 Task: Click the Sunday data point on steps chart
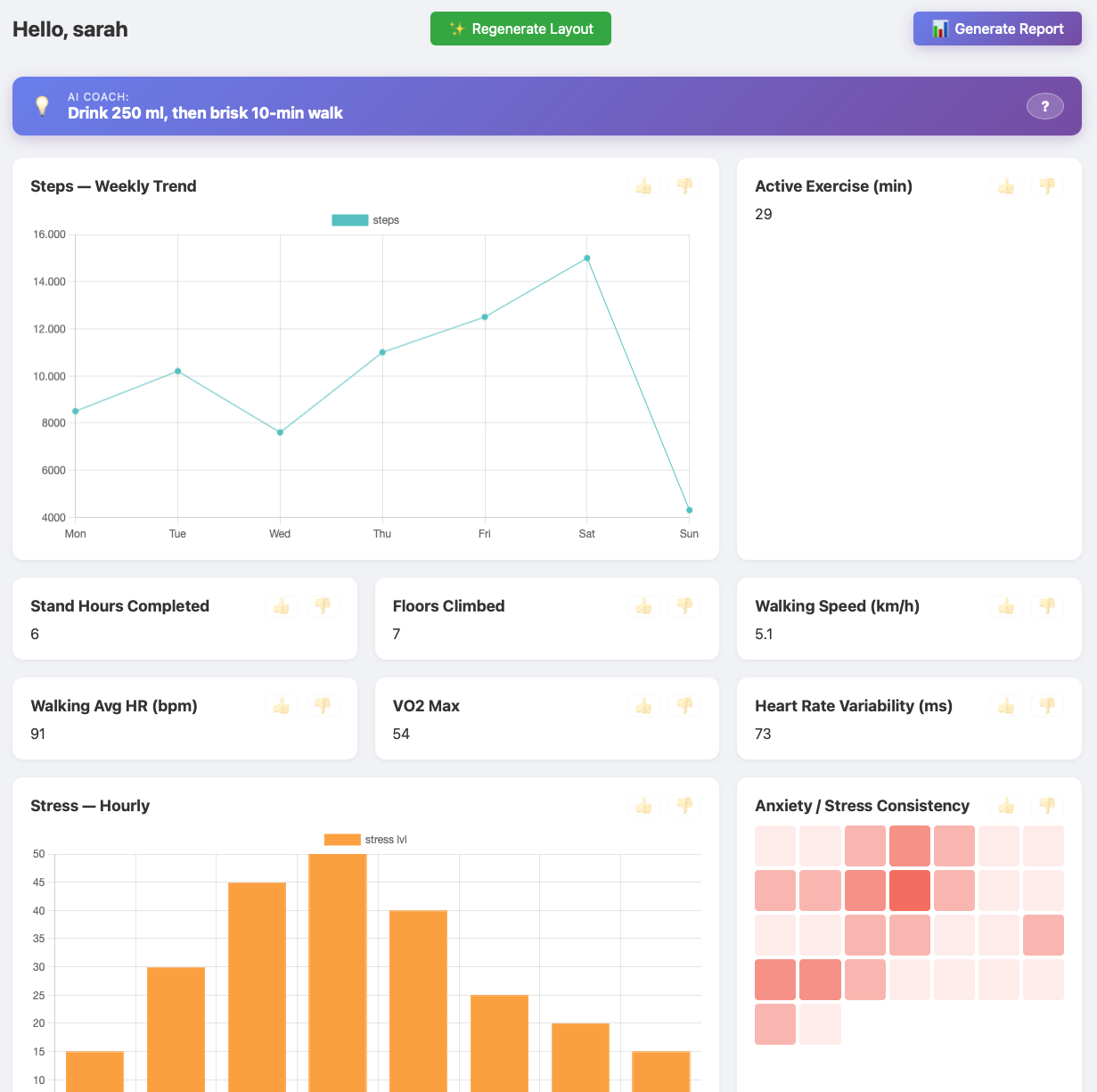pos(690,511)
